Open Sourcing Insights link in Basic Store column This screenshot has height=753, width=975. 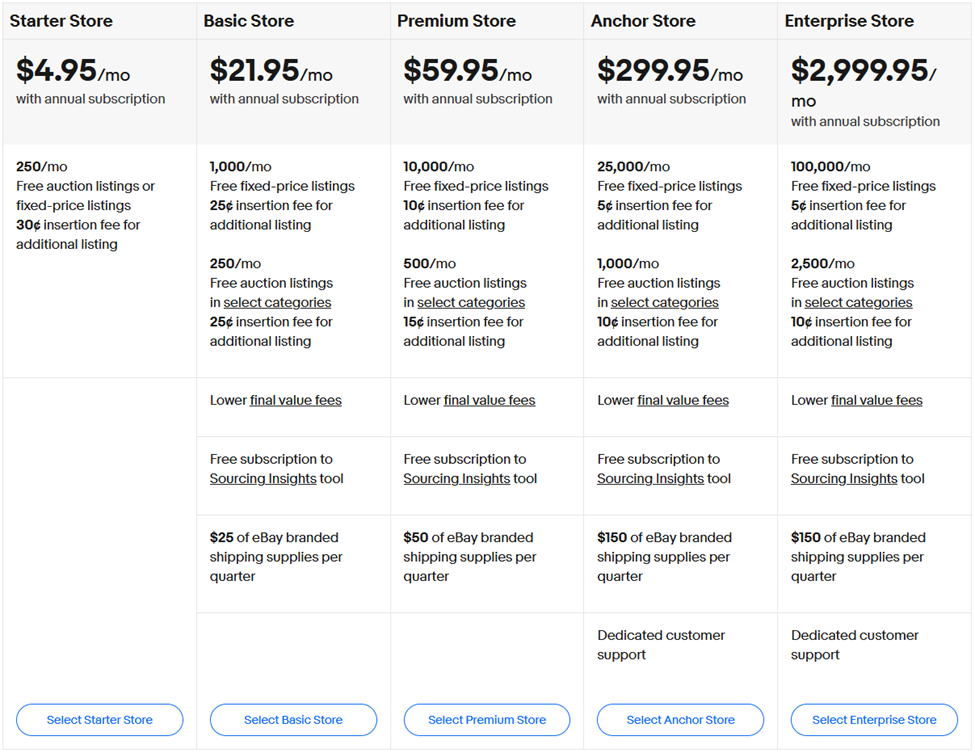[x=263, y=479]
